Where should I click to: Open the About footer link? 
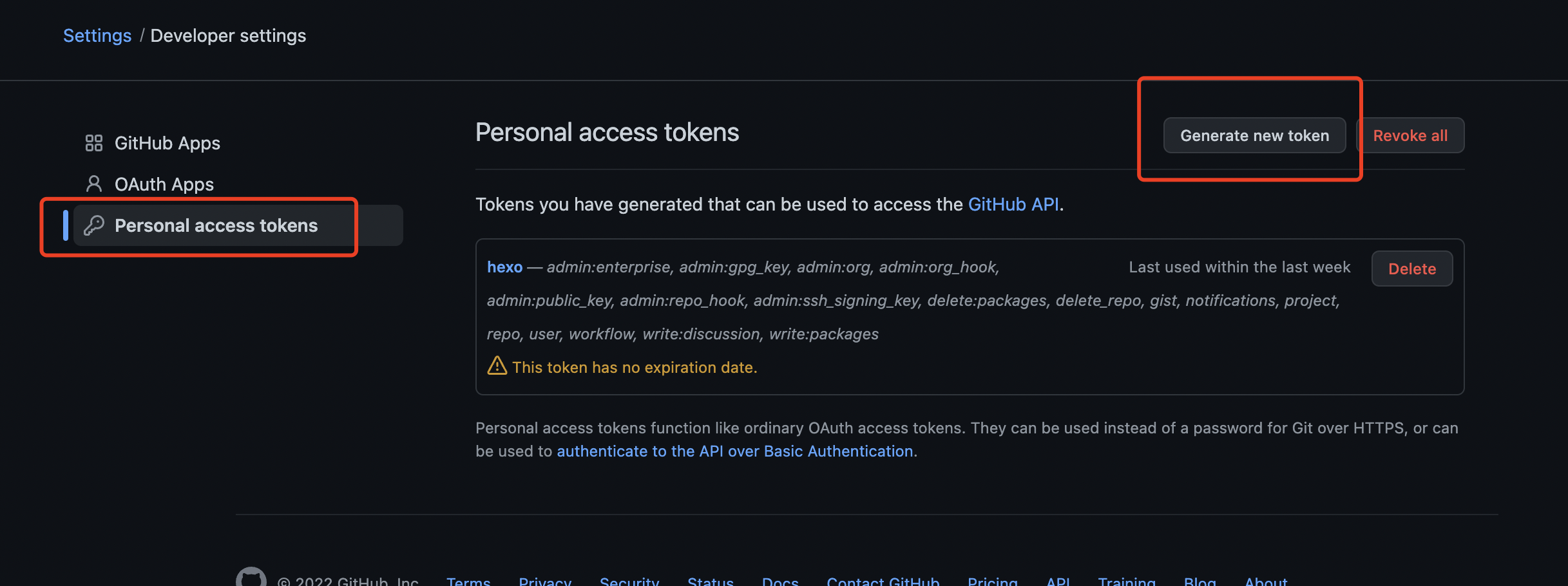[x=1266, y=581]
